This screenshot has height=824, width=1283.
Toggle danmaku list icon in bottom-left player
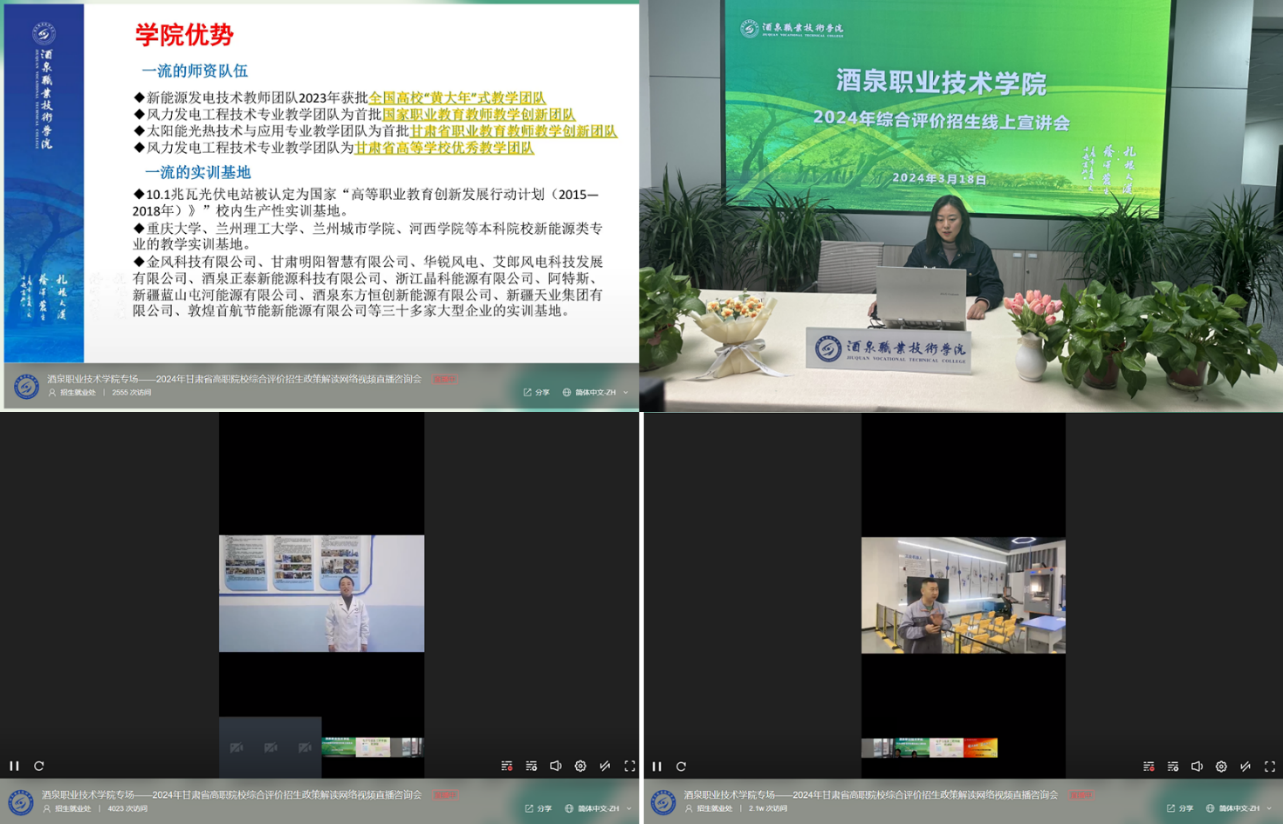click(507, 766)
